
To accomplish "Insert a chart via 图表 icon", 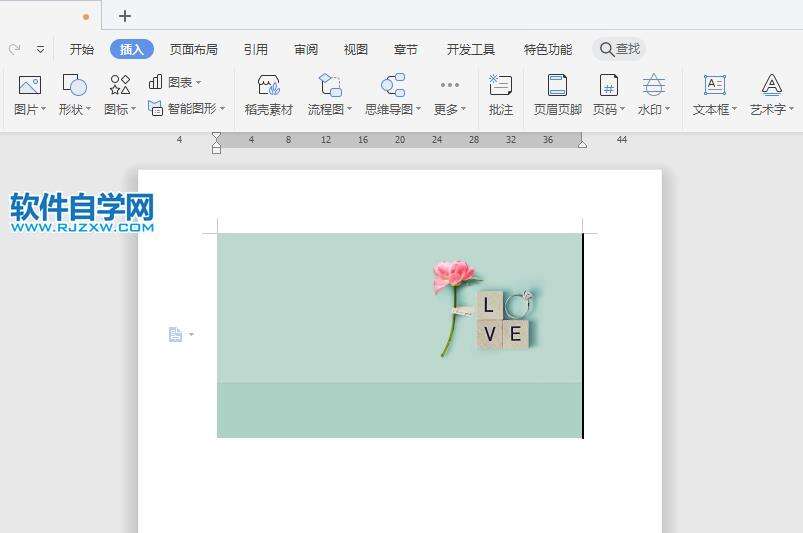I will (155, 81).
